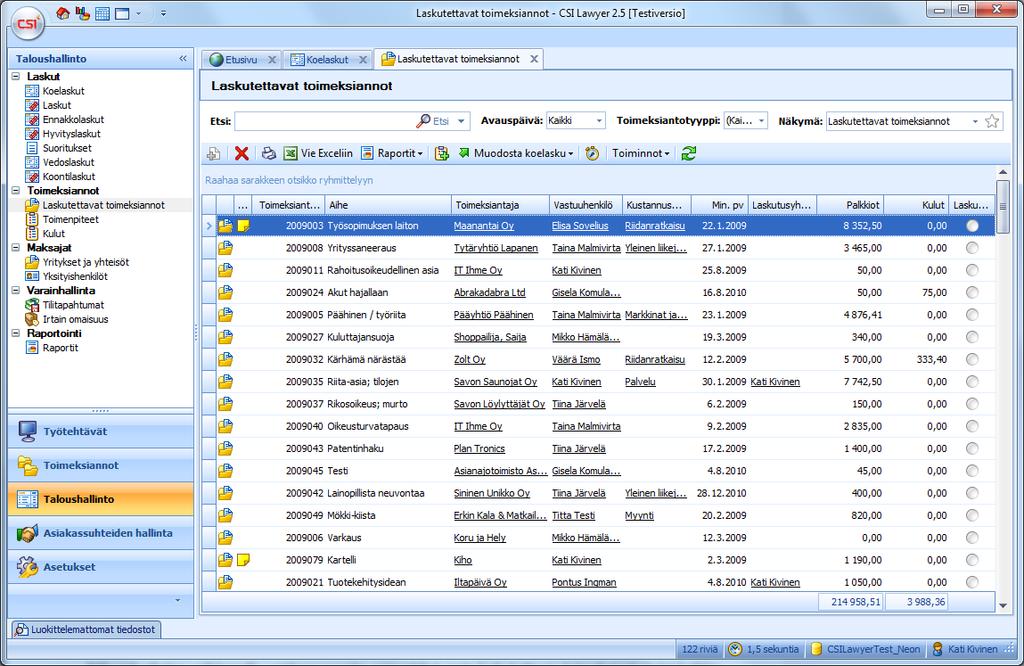Toggle Lasku radio for row 2009008 Yrityssaneeraus
This screenshot has width=1024, height=666.
[972, 248]
